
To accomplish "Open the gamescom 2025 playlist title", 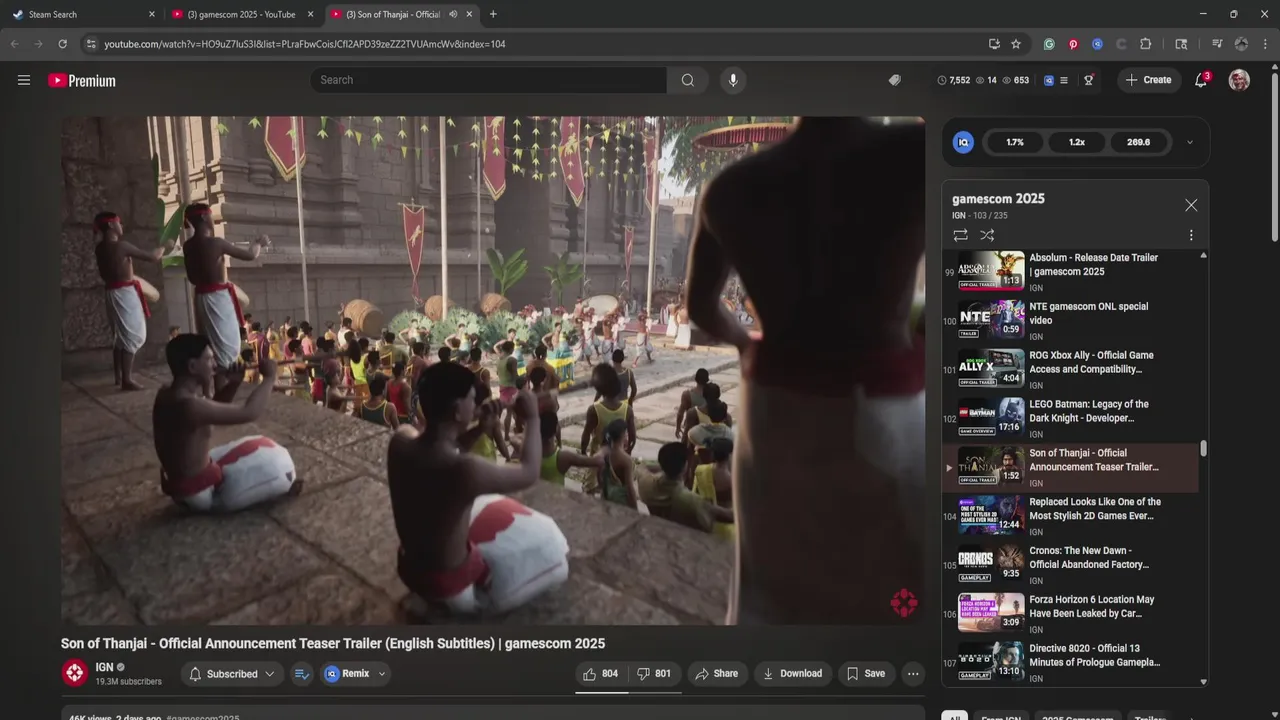I will [x=998, y=199].
